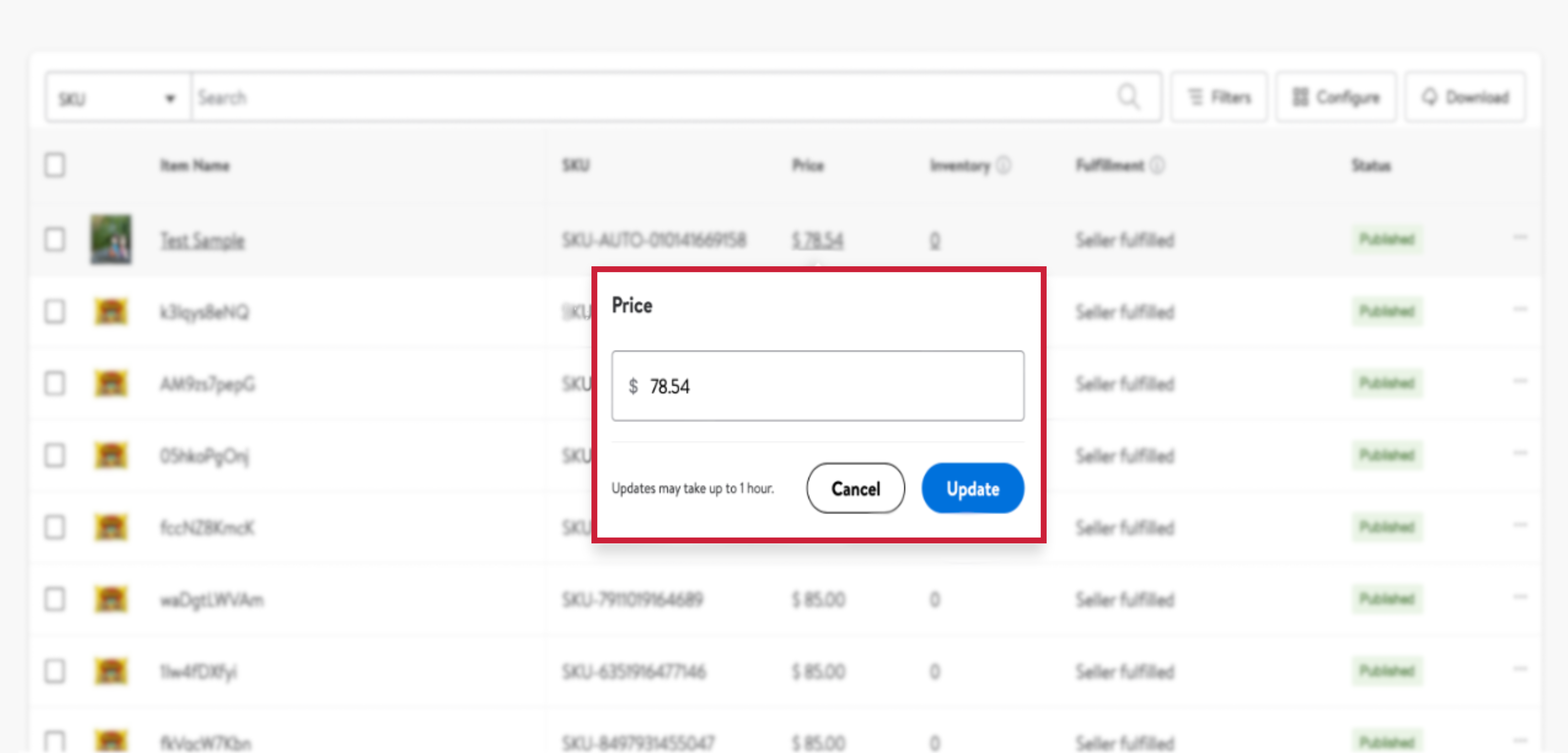The height and width of the screenshot is (753, 1568).
Task: Click the Download button
Action: [x=1464, y=97]
